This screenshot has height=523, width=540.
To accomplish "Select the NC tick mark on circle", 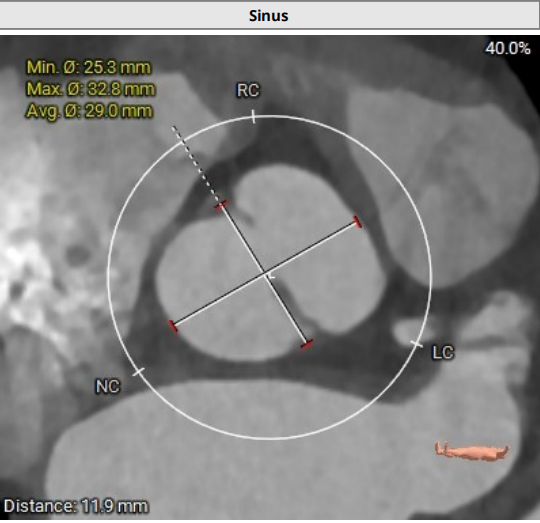I will 139,372.
